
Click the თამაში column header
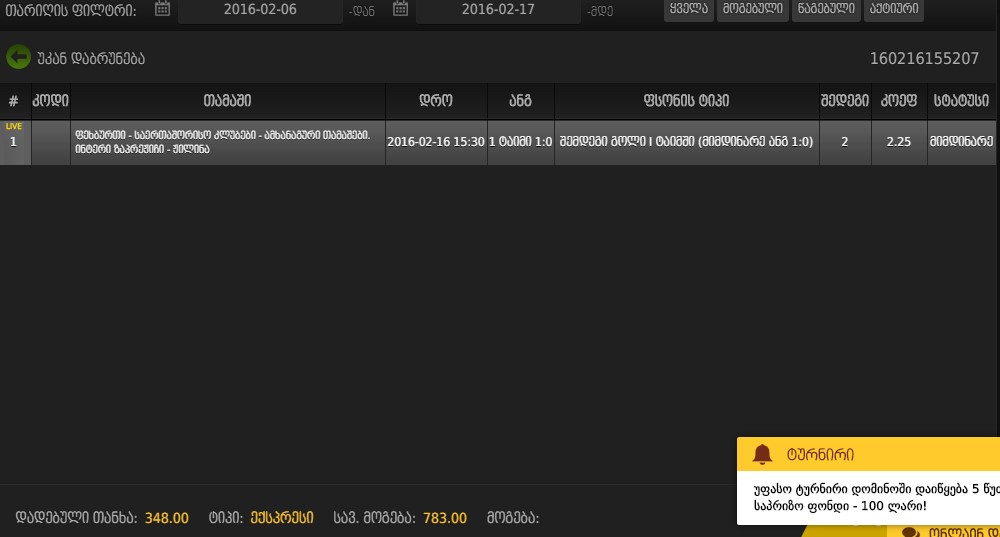tap(228, 101)
